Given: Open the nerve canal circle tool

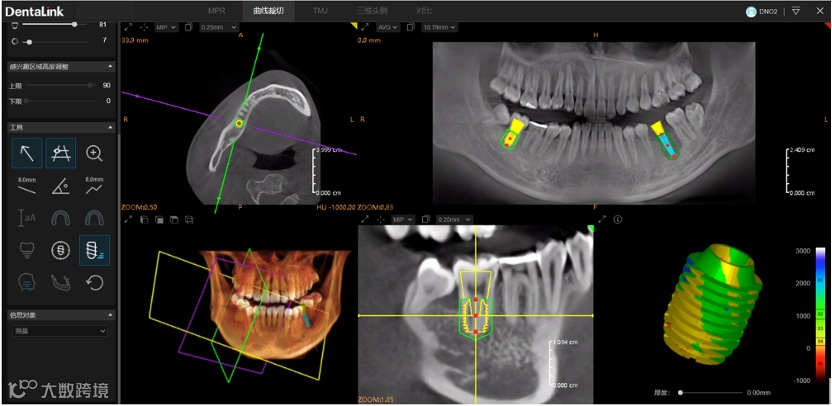Looking at the screenshot, I should click(60, 250).
